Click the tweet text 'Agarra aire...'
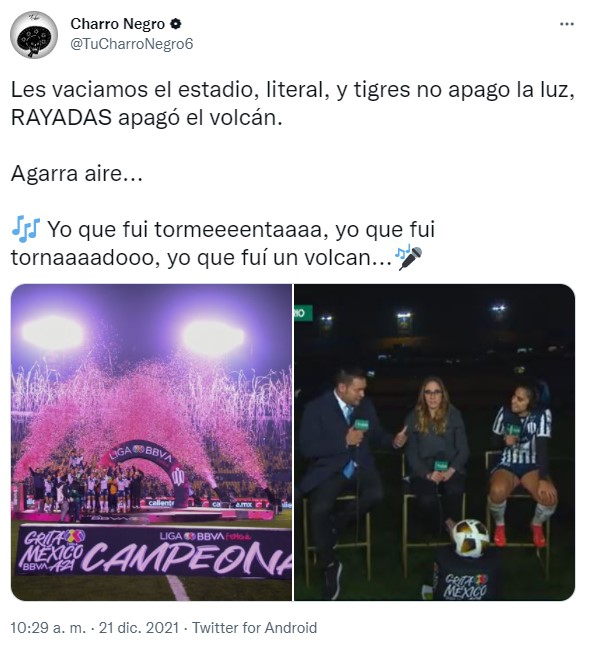589x650 pixels. pyautogui.click(x=77, y=173)
